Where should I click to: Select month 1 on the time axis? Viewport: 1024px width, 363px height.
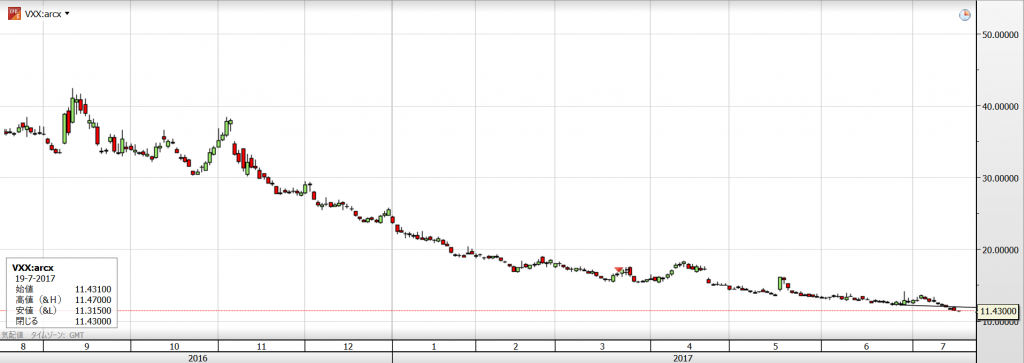pos(434,346)
